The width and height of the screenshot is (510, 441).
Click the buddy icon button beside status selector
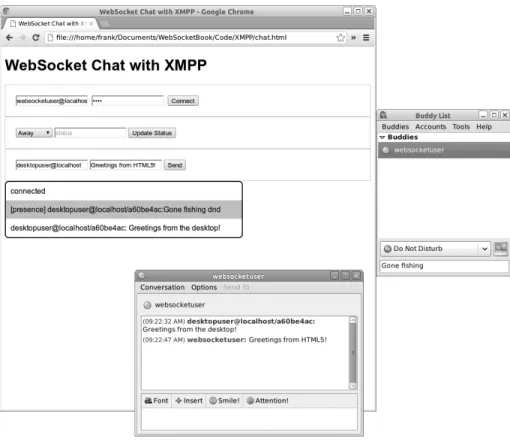501,249
